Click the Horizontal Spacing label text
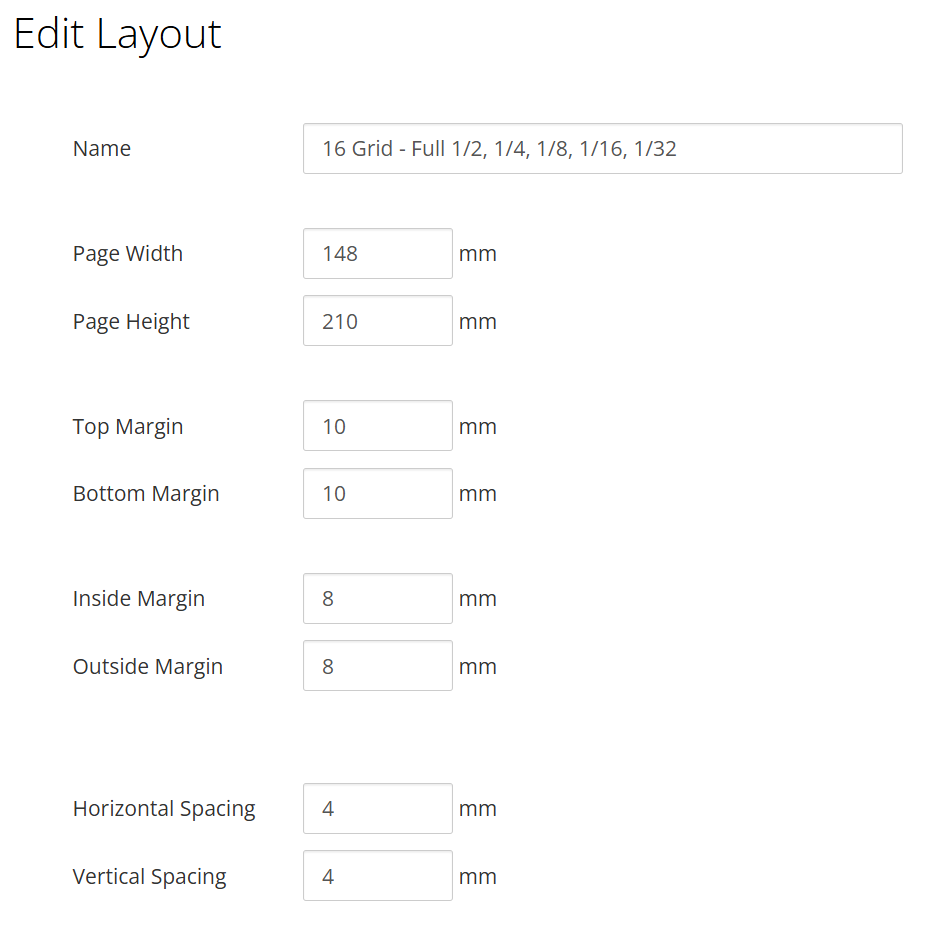This screenshot has width=927, height=940. 164,809
